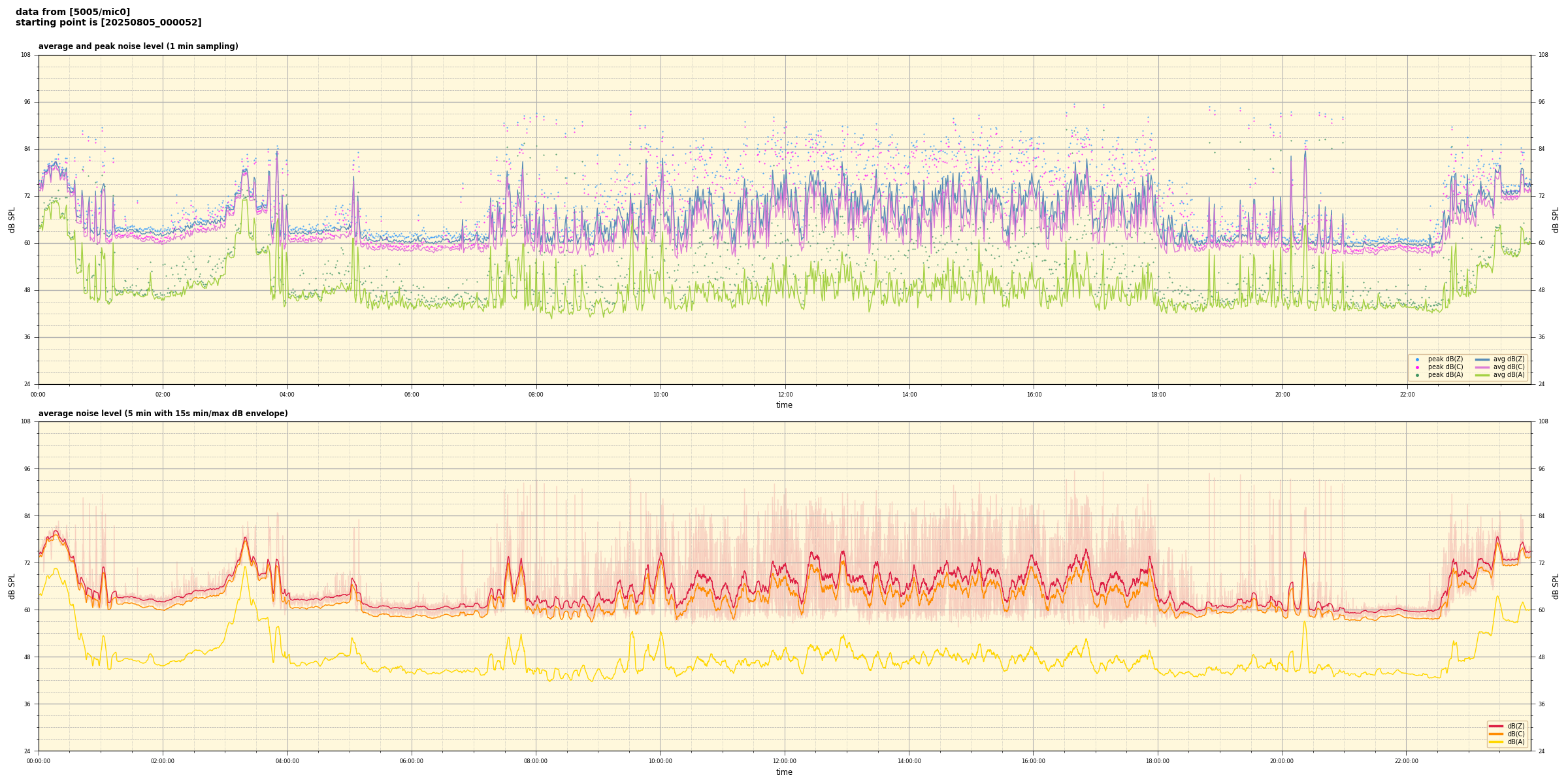Image resolution: width=1568 pixels, height=784 pixels.
Task: Click the green peak dB(A) legend dot
Action: click(1417, 375)
